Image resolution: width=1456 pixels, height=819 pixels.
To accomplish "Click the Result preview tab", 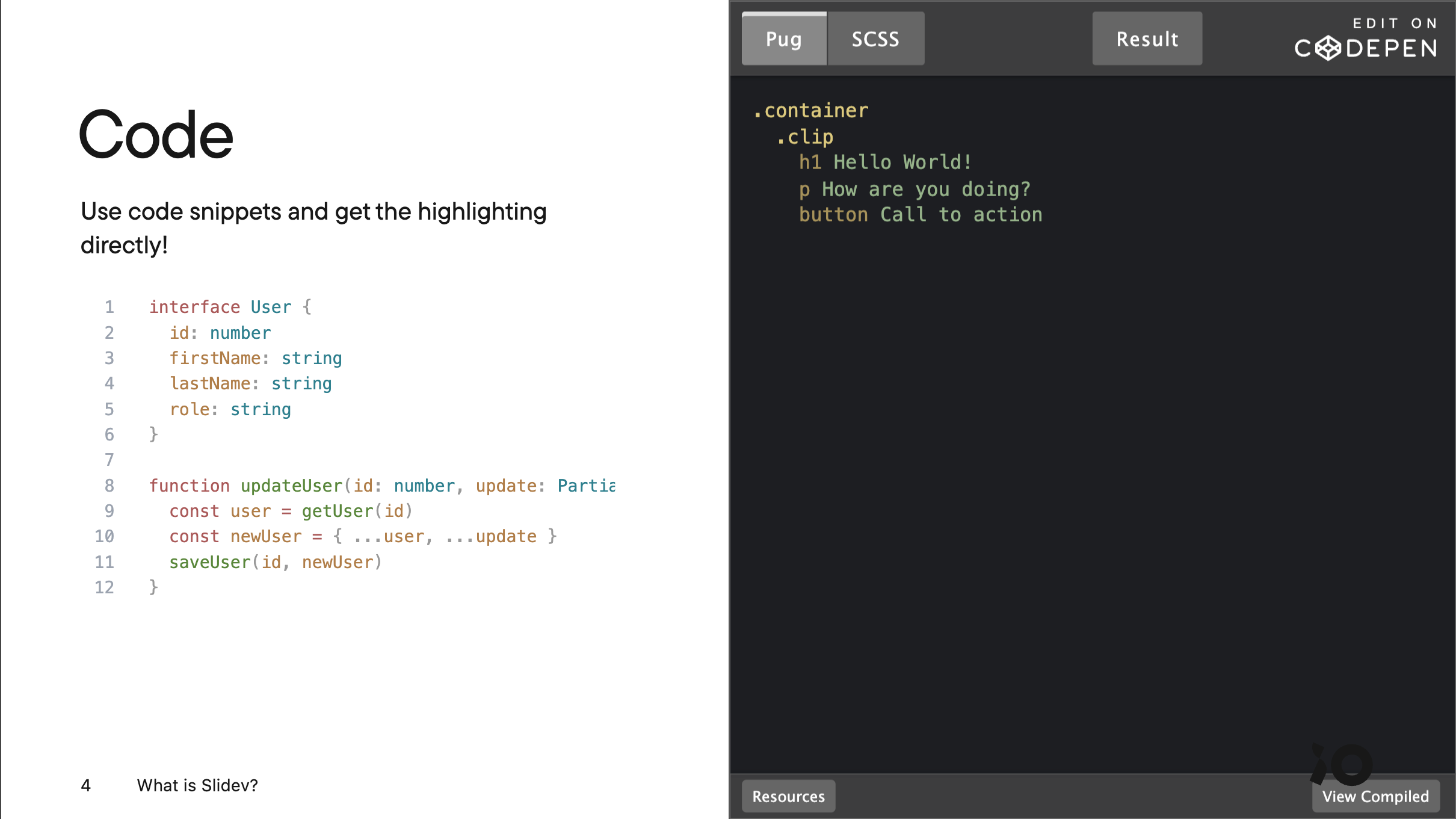I will point(1147,39).
